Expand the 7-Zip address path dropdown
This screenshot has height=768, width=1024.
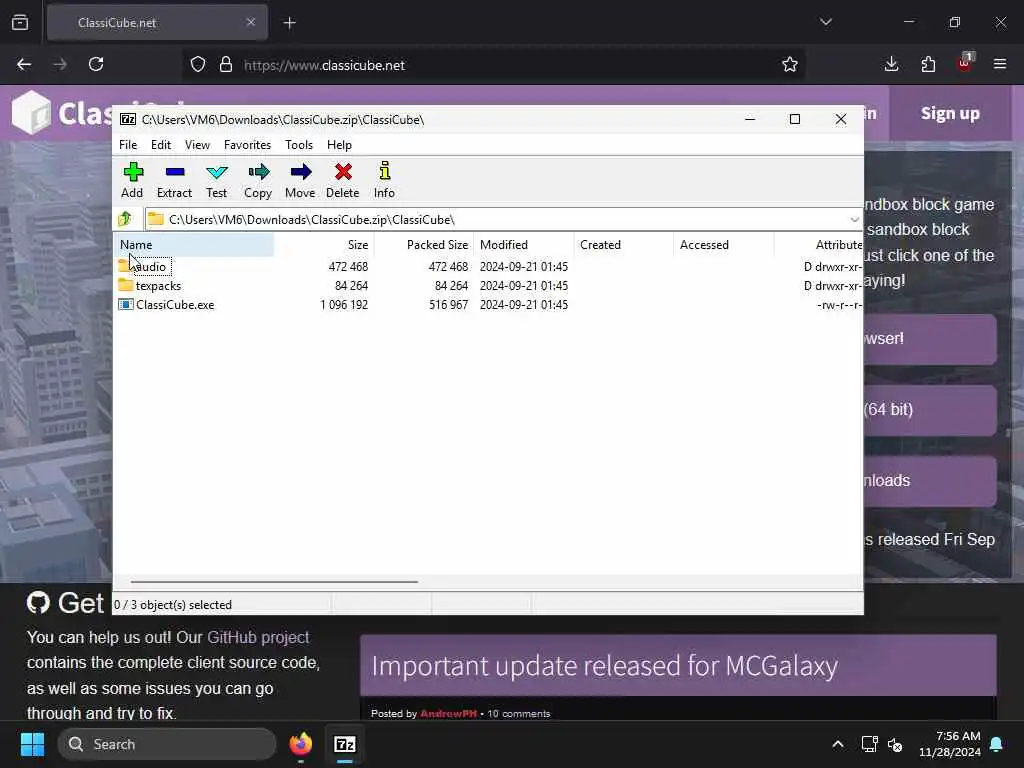pos(854,219)
